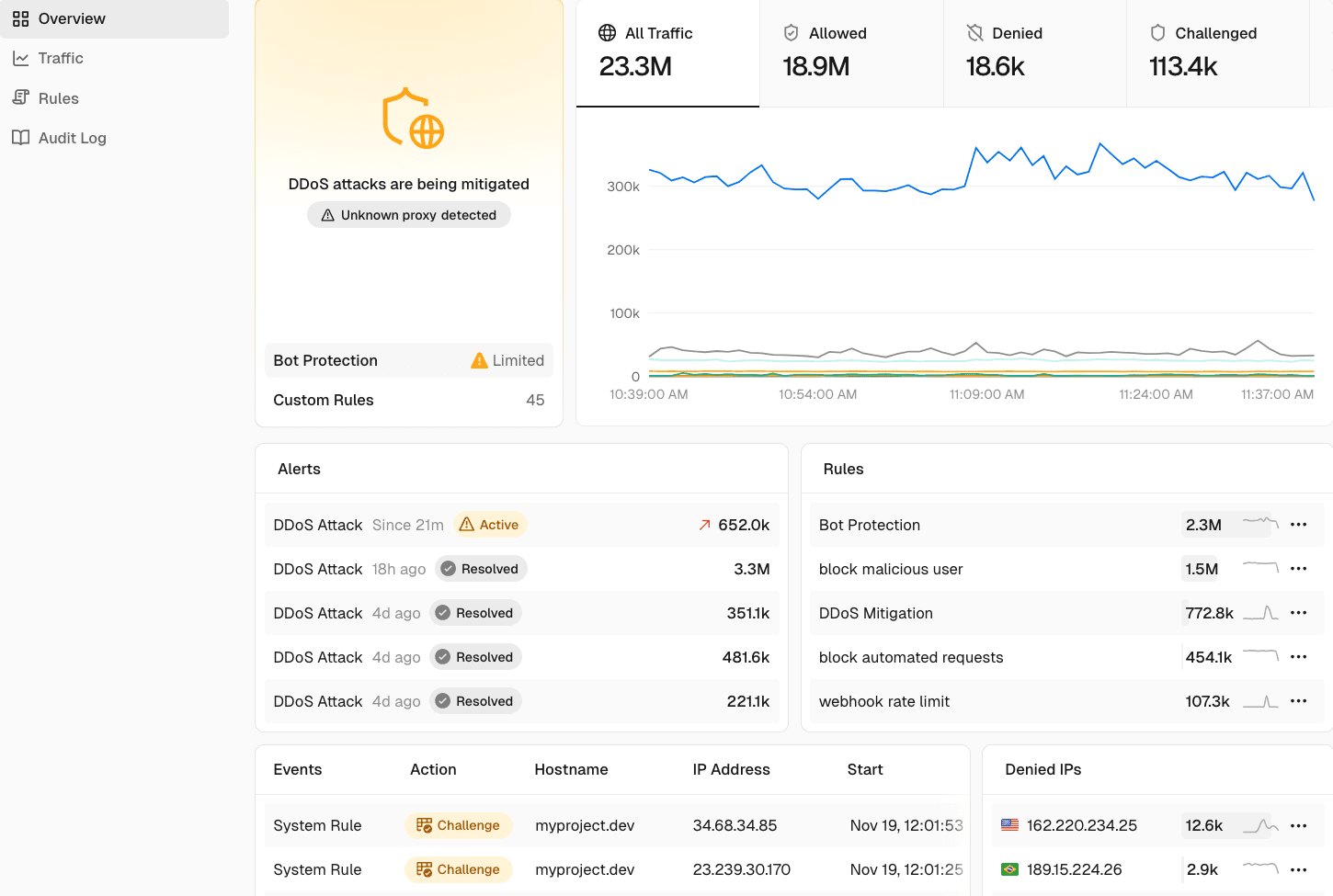Click the sparkline next to DDoS Mitigation
Viewport: 1333px width, 896px height.
1261,613
